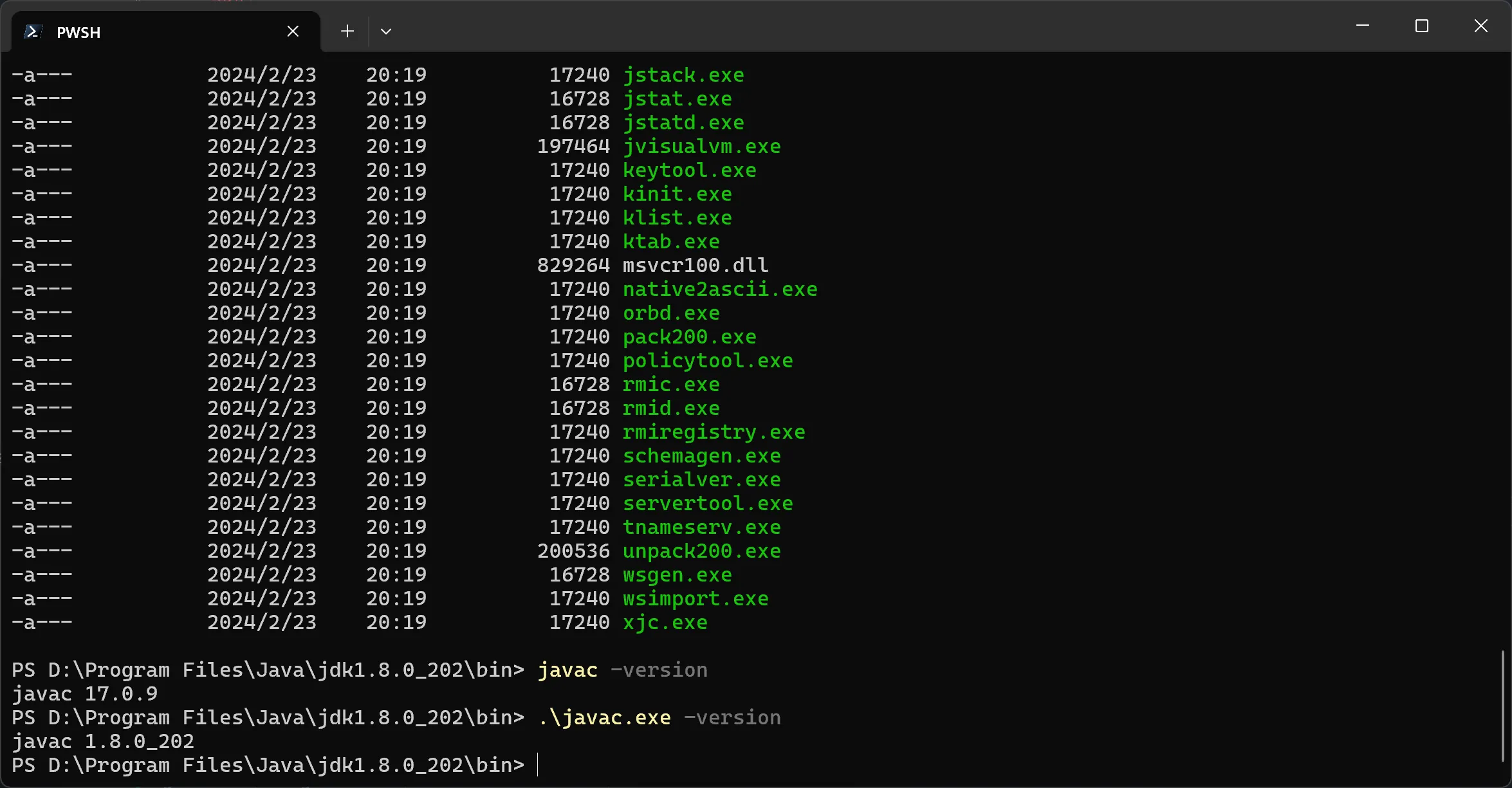Click the rmic.exe file name
Image resolution: width=1512 pixels, height=788 pixels.
[671, 385]
